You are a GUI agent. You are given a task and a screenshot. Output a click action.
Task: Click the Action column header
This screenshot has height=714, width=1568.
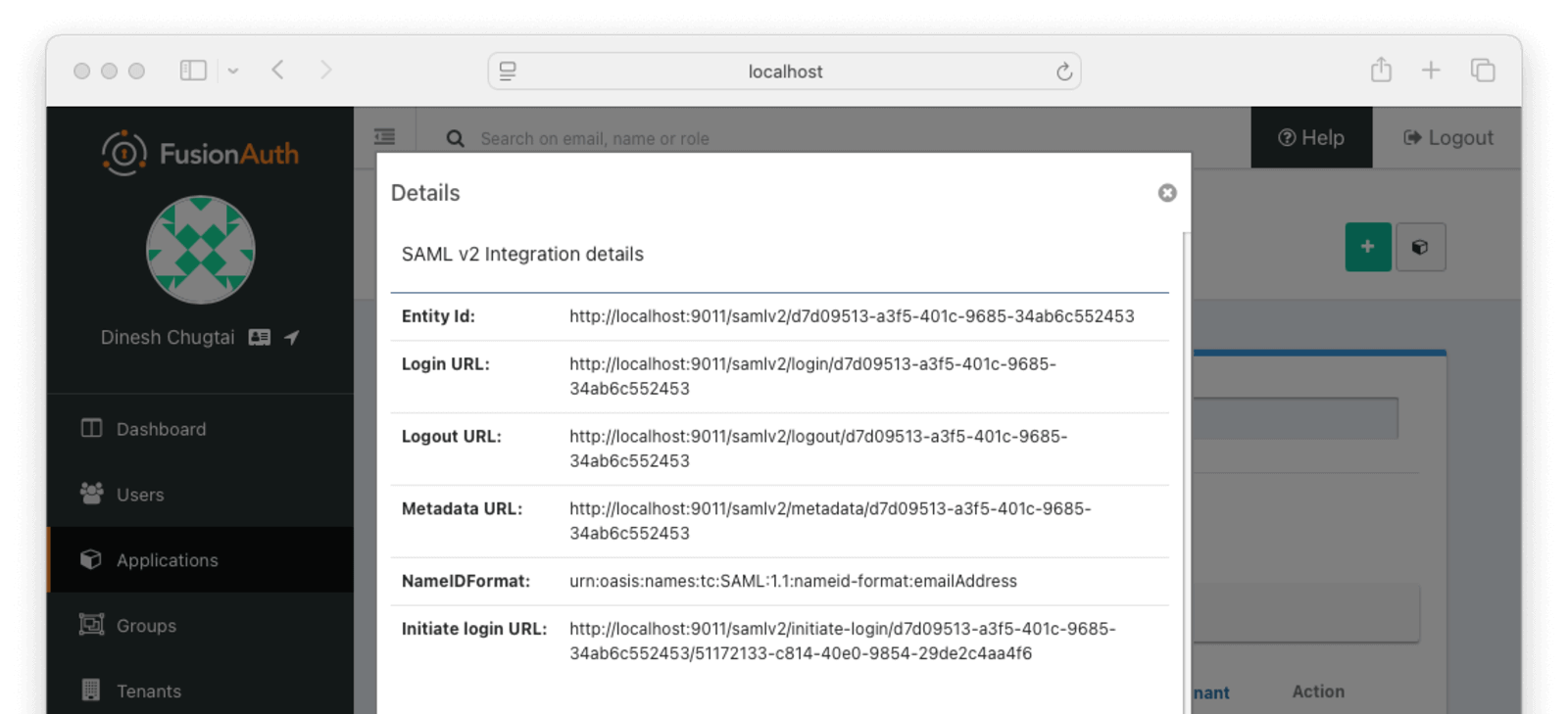(1318, 691)
